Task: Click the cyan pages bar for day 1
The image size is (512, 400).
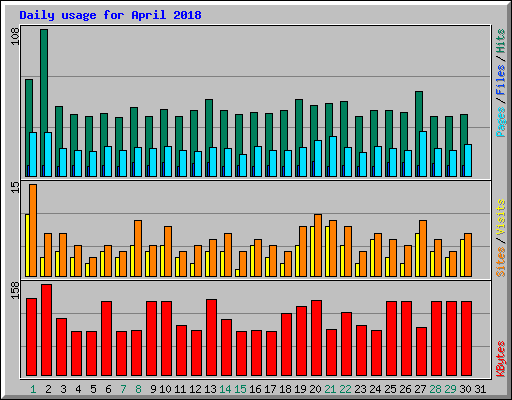Action: (33, 154)
